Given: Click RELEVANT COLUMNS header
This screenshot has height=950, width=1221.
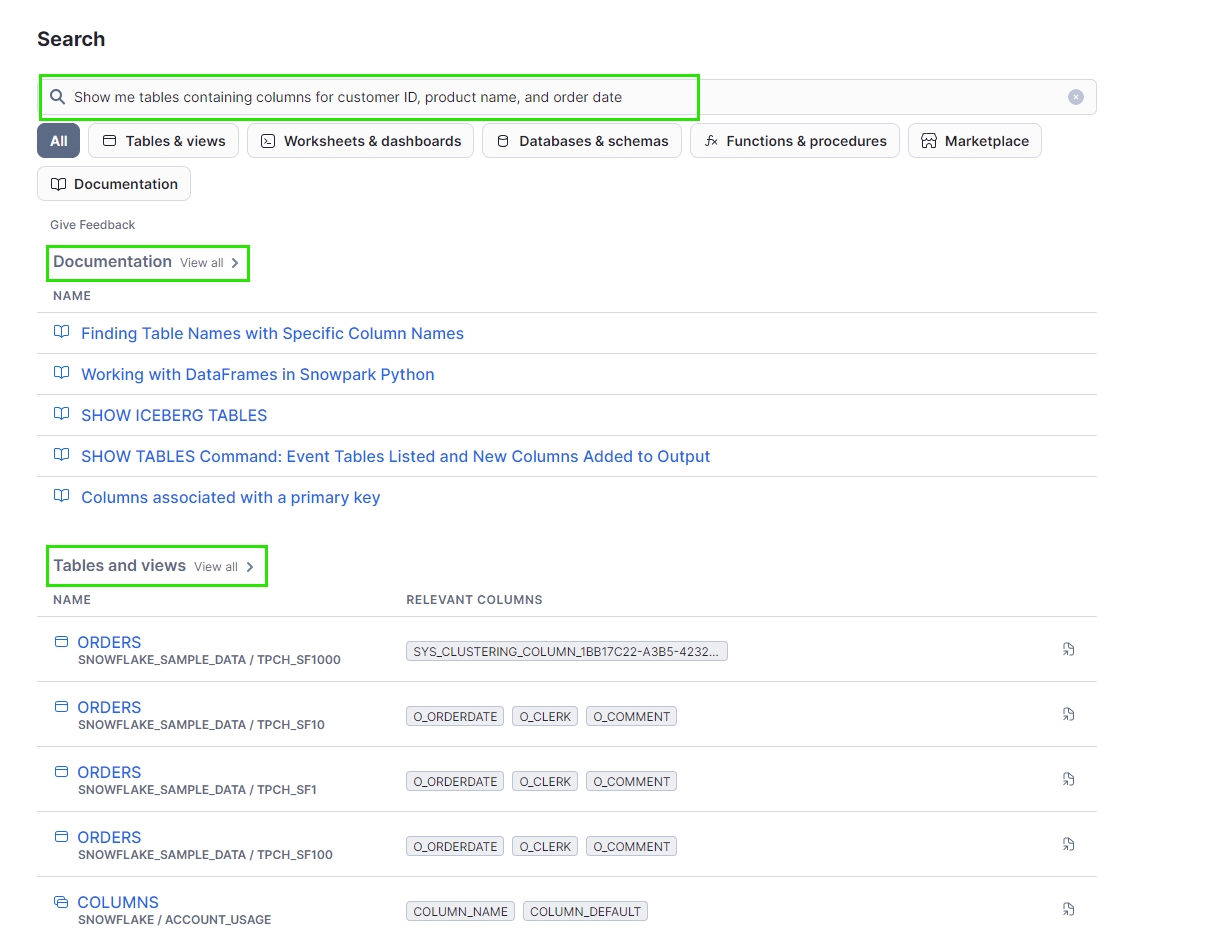Looking at the screenshot, I should (x=474, y=600).
